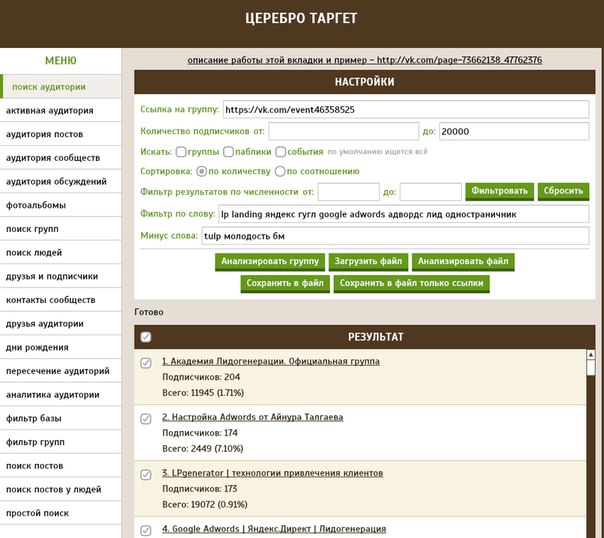Uncheck the Академия Лидогенерации result checkbox
This screenshot has height=538, width=604.
147,363
